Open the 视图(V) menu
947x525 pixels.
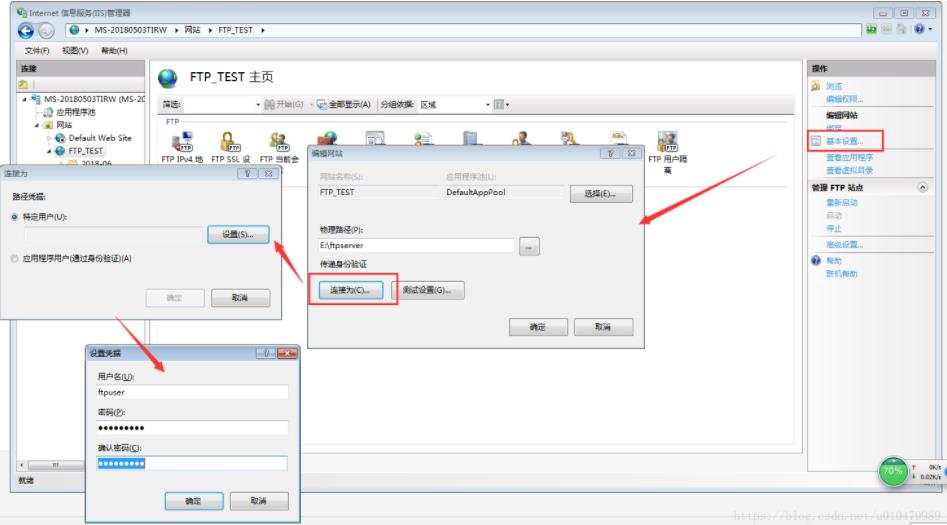point(75,51)
